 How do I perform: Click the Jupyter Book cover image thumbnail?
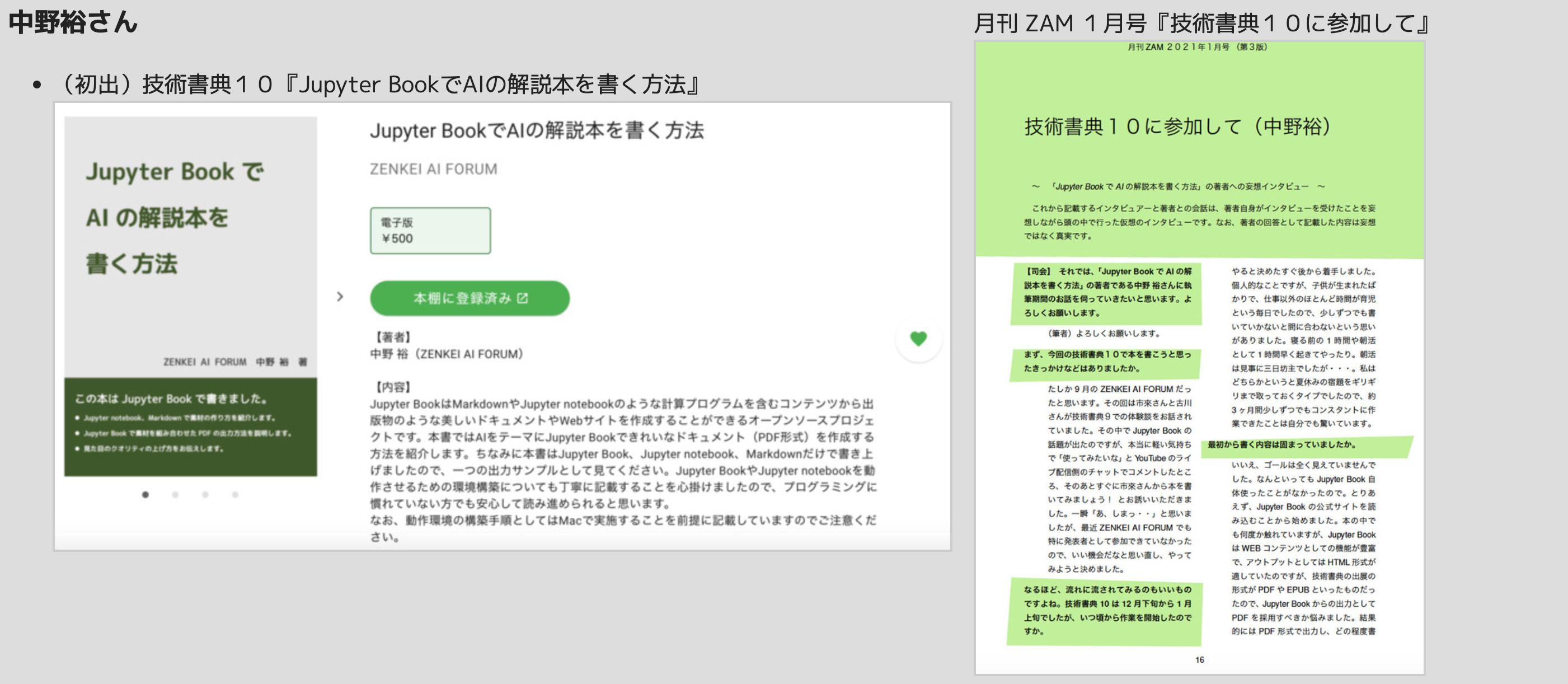click(x=190, y=297)
